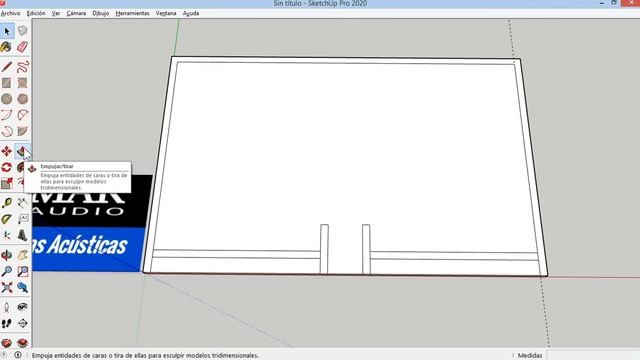Screen dimensions: 640x360
Task: Select the Zoom magnifier tool
Action: click(7, 271)
